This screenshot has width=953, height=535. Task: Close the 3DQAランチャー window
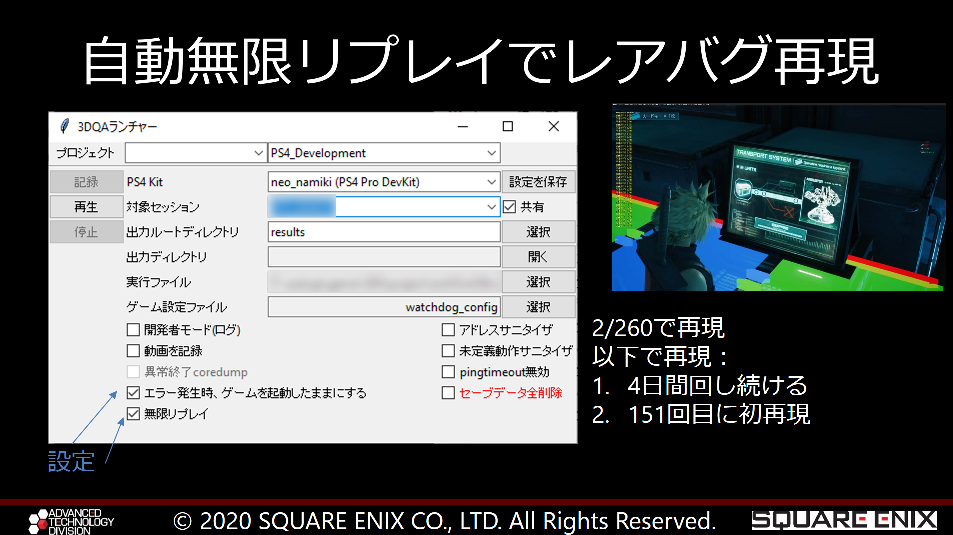point(554,126)
